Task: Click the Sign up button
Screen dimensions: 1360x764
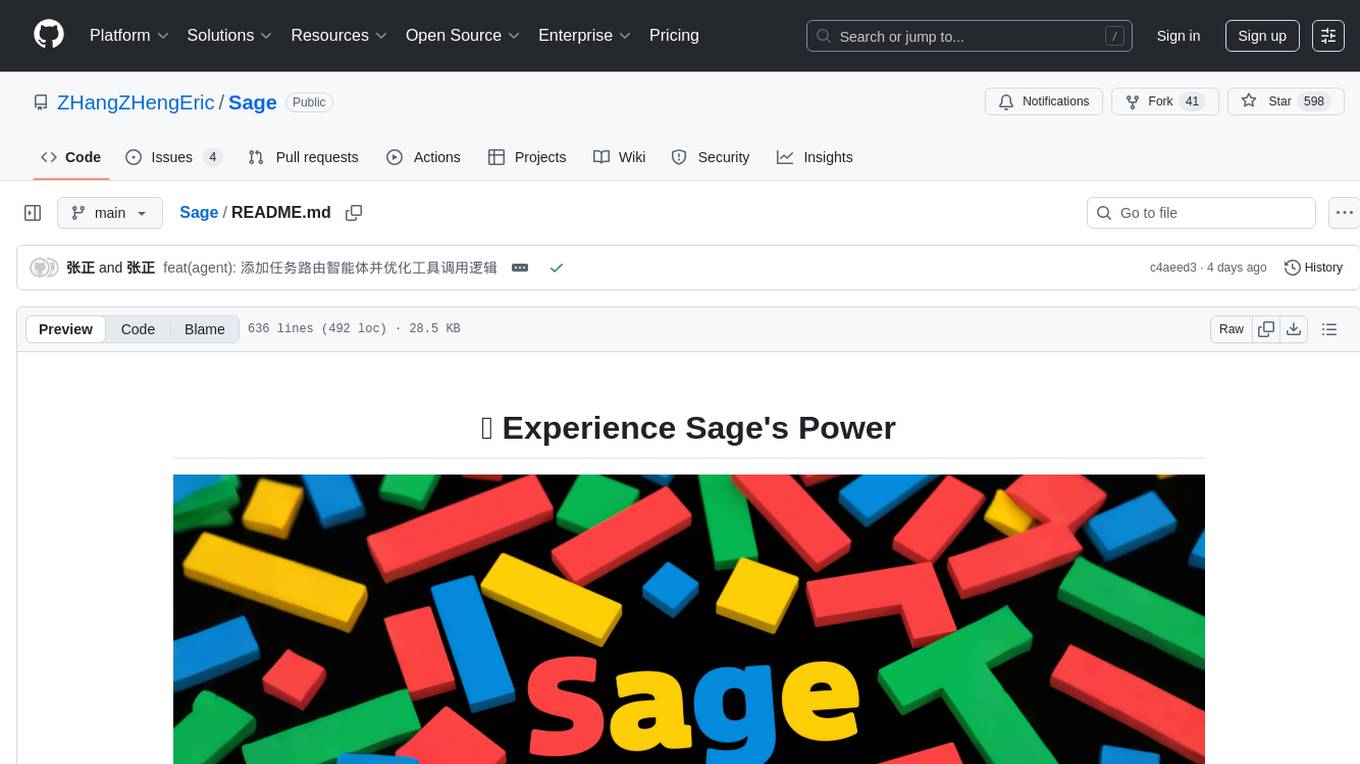Action: tap(1262, 36)
